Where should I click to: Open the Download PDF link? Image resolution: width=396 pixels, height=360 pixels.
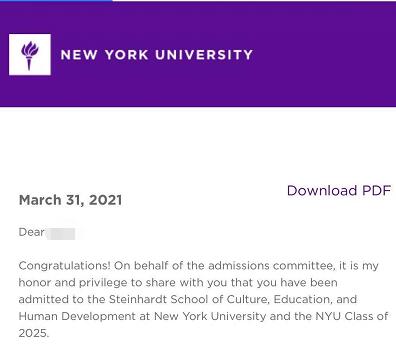[x=339, y=191]
